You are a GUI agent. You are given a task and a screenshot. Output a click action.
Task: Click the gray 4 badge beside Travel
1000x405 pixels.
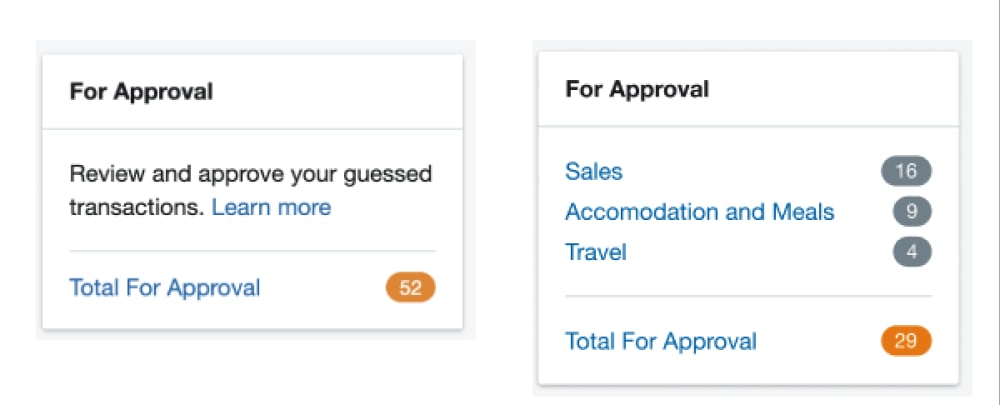click(912, 252)
